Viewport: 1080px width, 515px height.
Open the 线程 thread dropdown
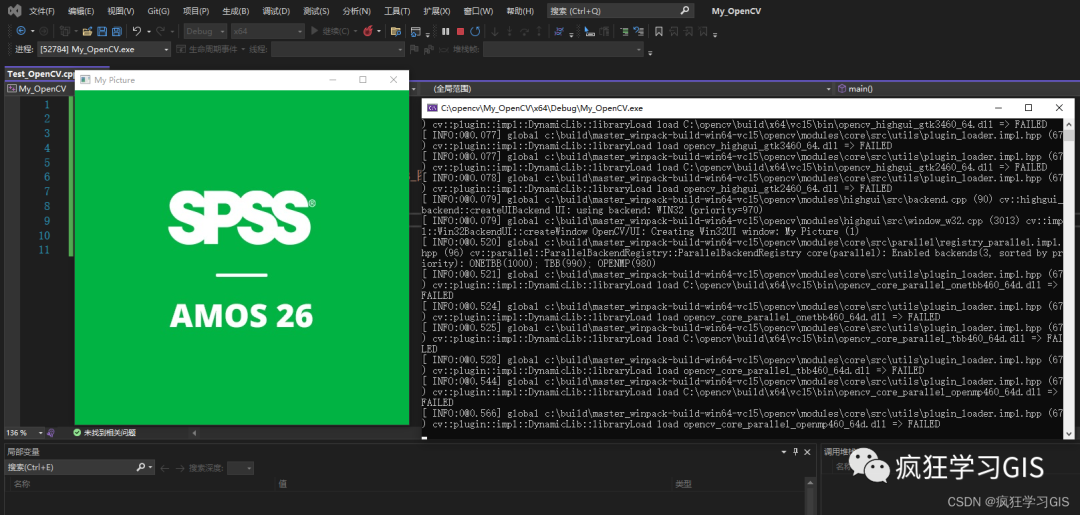click(338, 50)
